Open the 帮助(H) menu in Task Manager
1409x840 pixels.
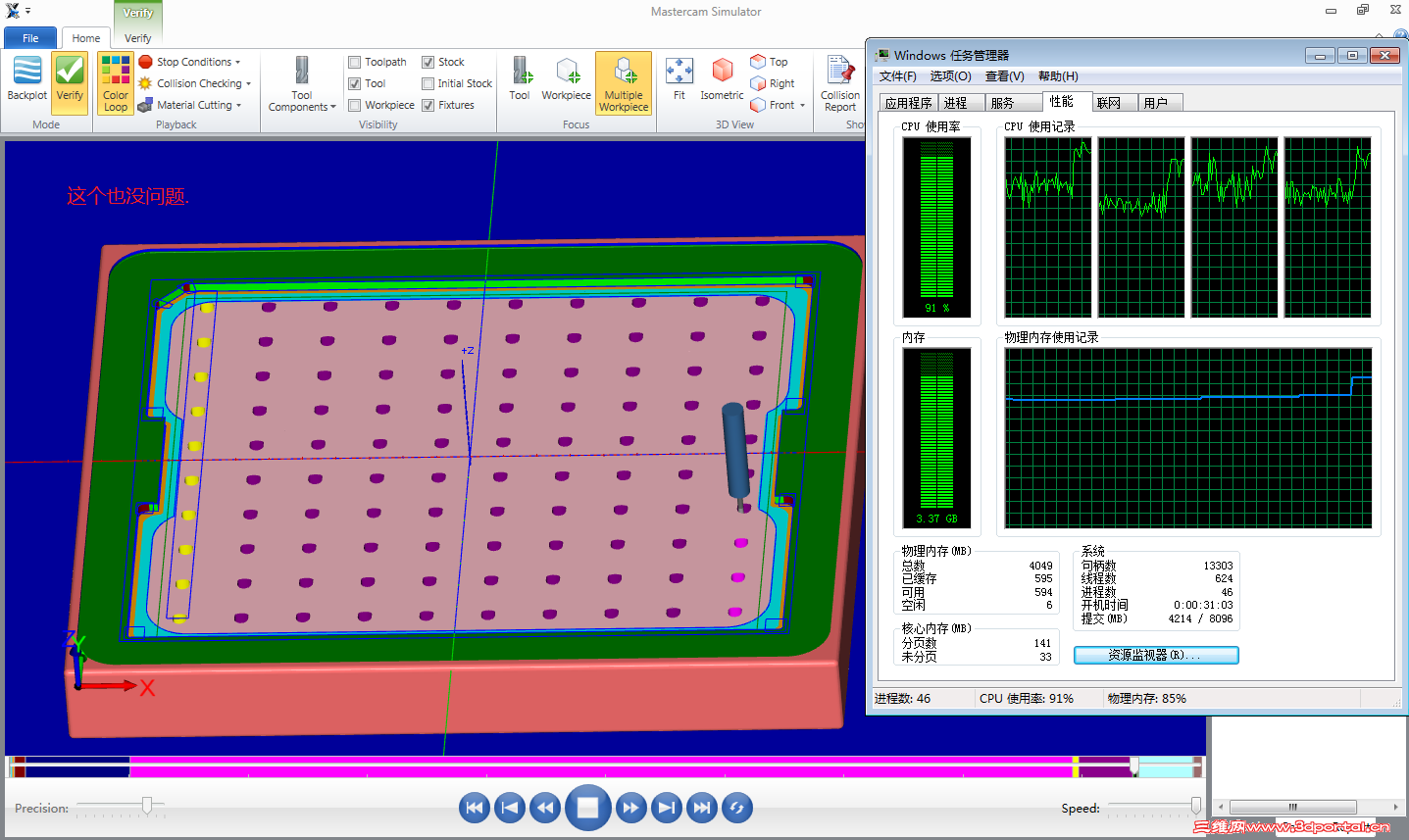coord(1058,76)
